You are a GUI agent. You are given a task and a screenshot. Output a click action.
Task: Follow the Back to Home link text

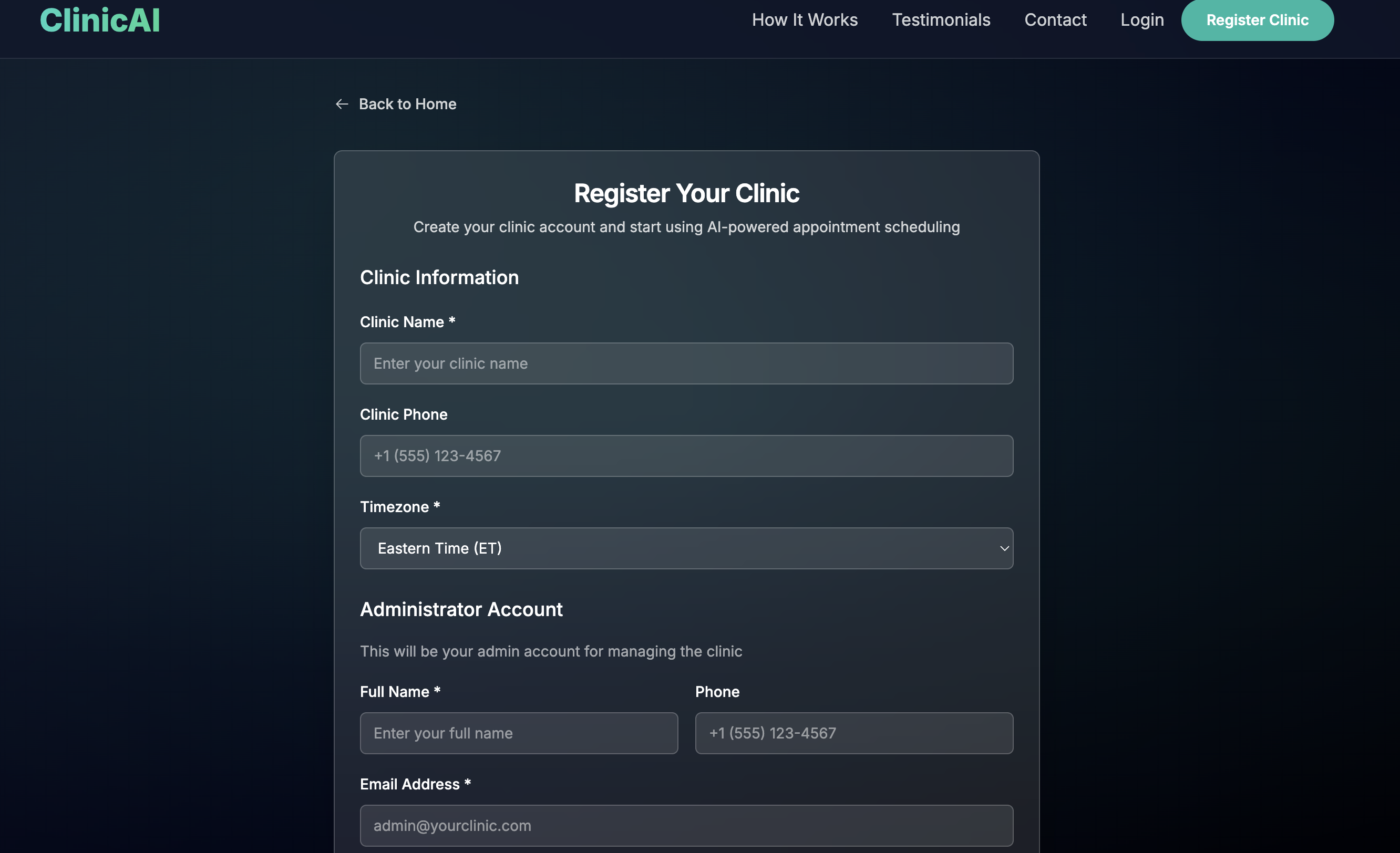point(407,104)
